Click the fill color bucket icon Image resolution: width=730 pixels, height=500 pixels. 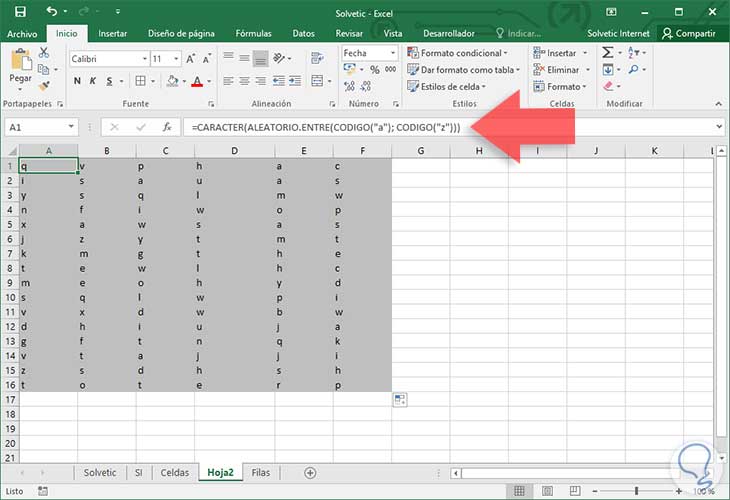(x=173, y=81)
